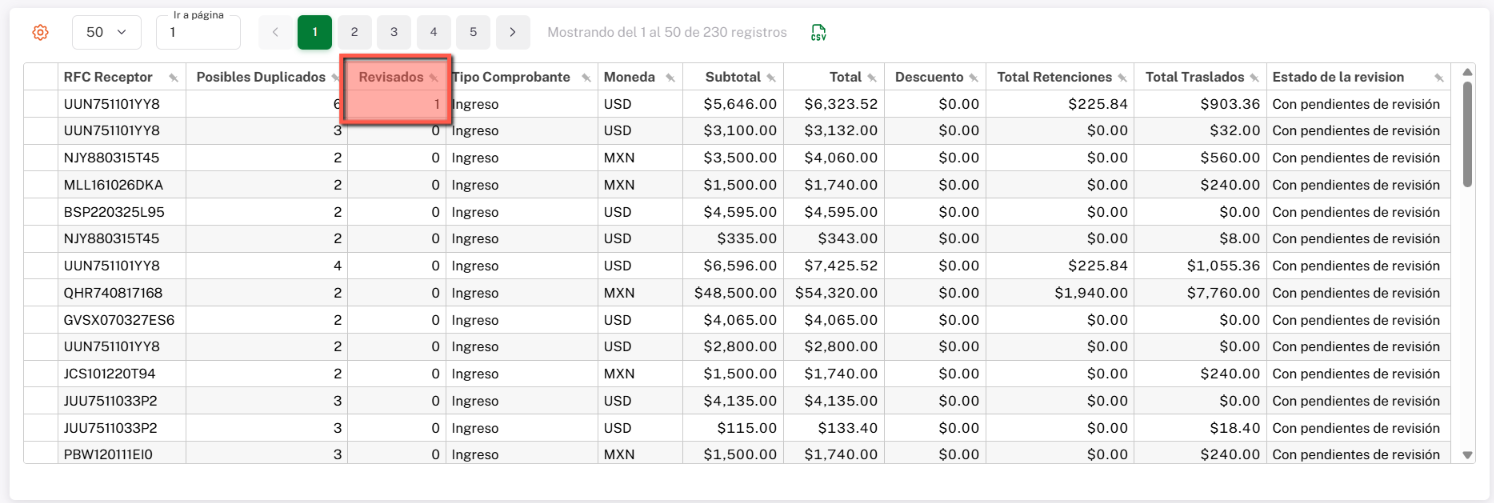Pin the Estado de la revision column
Image resolution: width=1494 pixels, height=503 pixels.
1438,78
